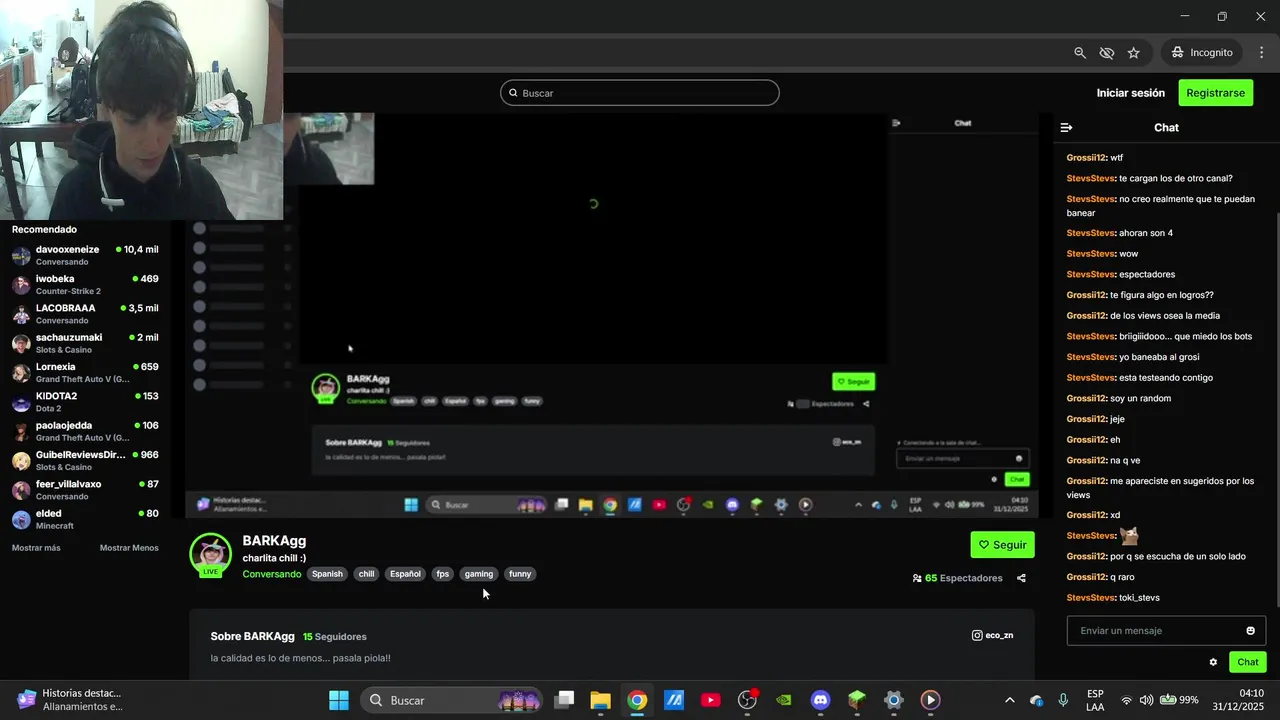Focus the Buscar search field at the top
1280x720 pixels.
point(640,93)
